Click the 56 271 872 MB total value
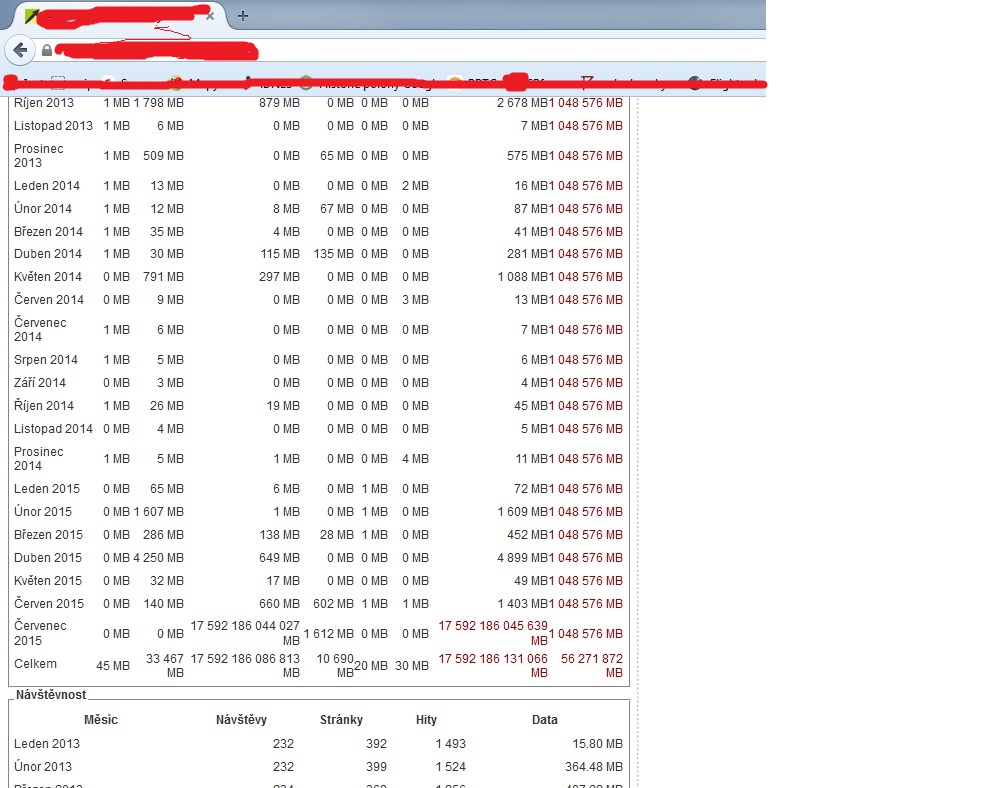The image size is (1008, 788). (x=588, y=666)
